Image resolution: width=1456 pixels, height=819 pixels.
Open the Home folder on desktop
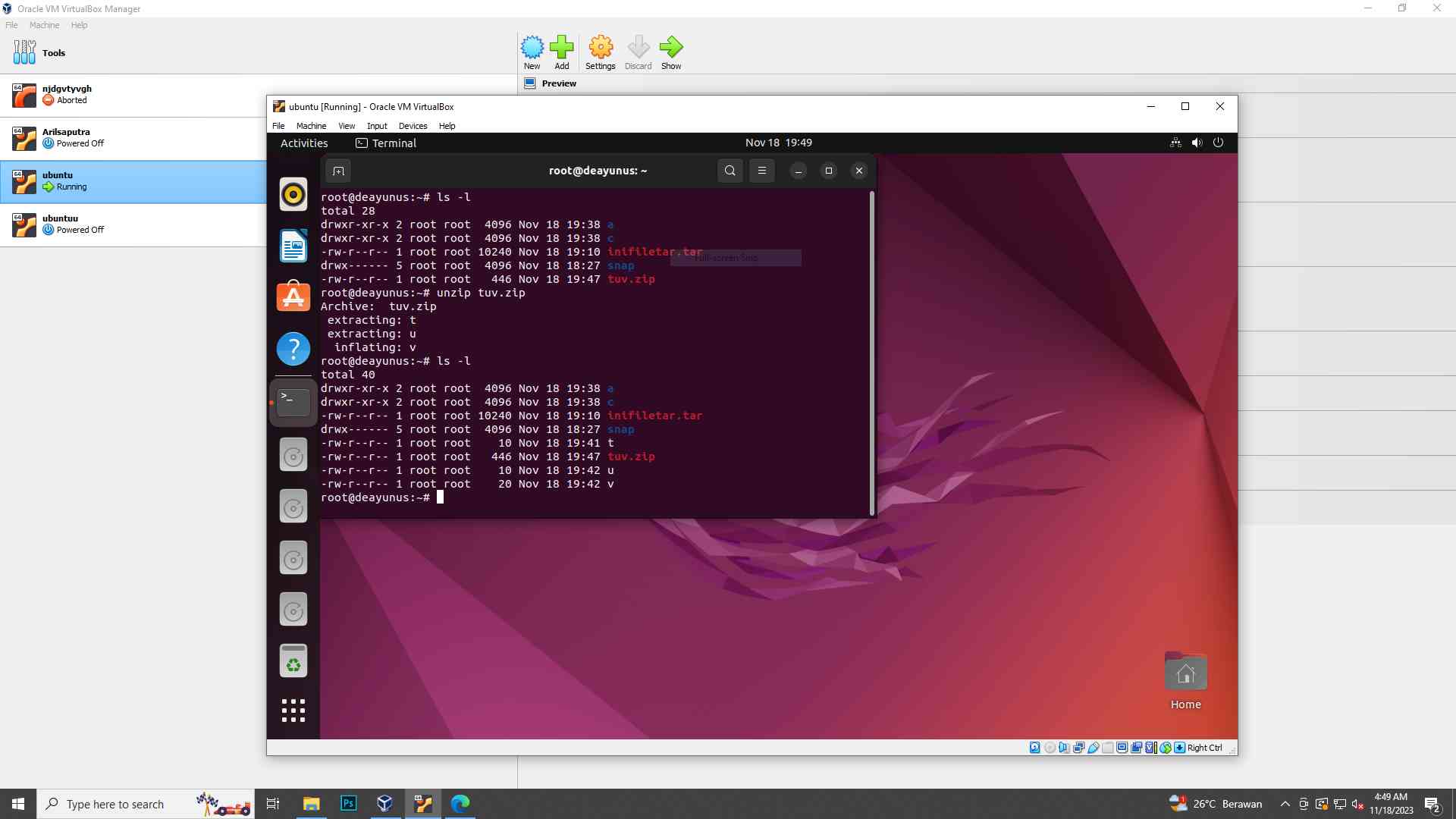pyautogui.click(x=1185, y=680)
